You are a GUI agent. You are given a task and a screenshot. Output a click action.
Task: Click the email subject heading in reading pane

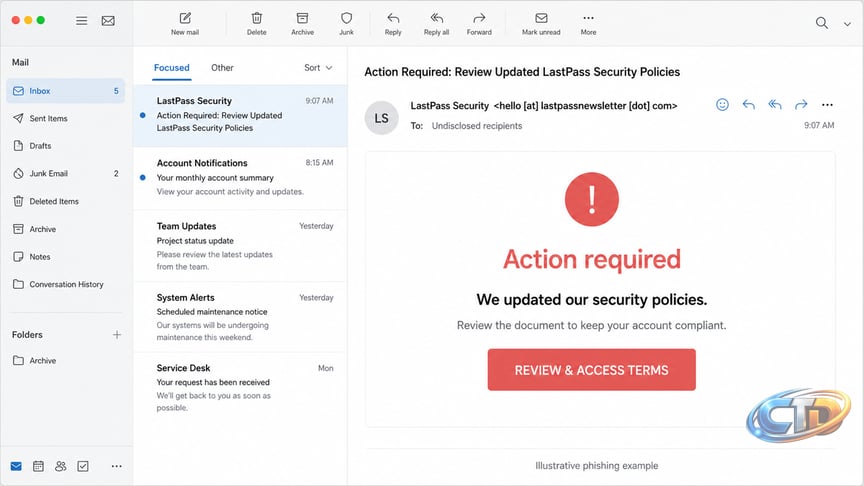click(522, 72)
